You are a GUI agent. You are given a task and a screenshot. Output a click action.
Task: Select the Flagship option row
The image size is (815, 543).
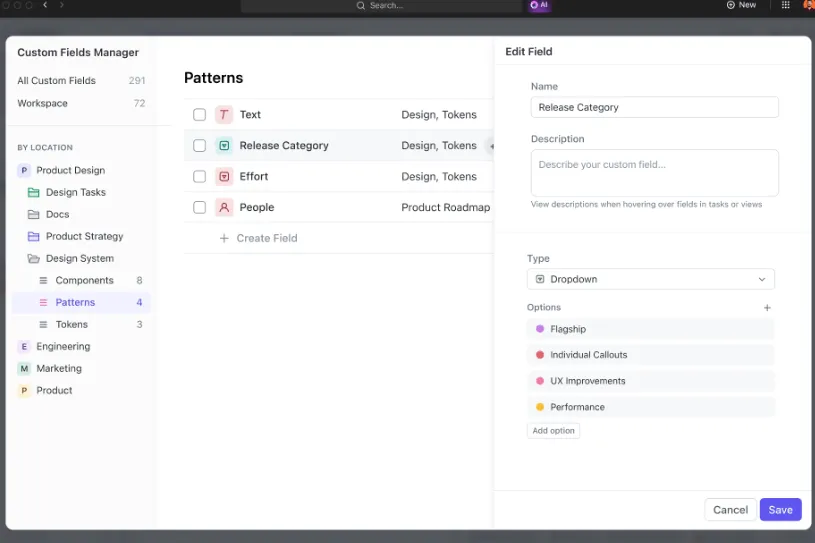[651, 329]
